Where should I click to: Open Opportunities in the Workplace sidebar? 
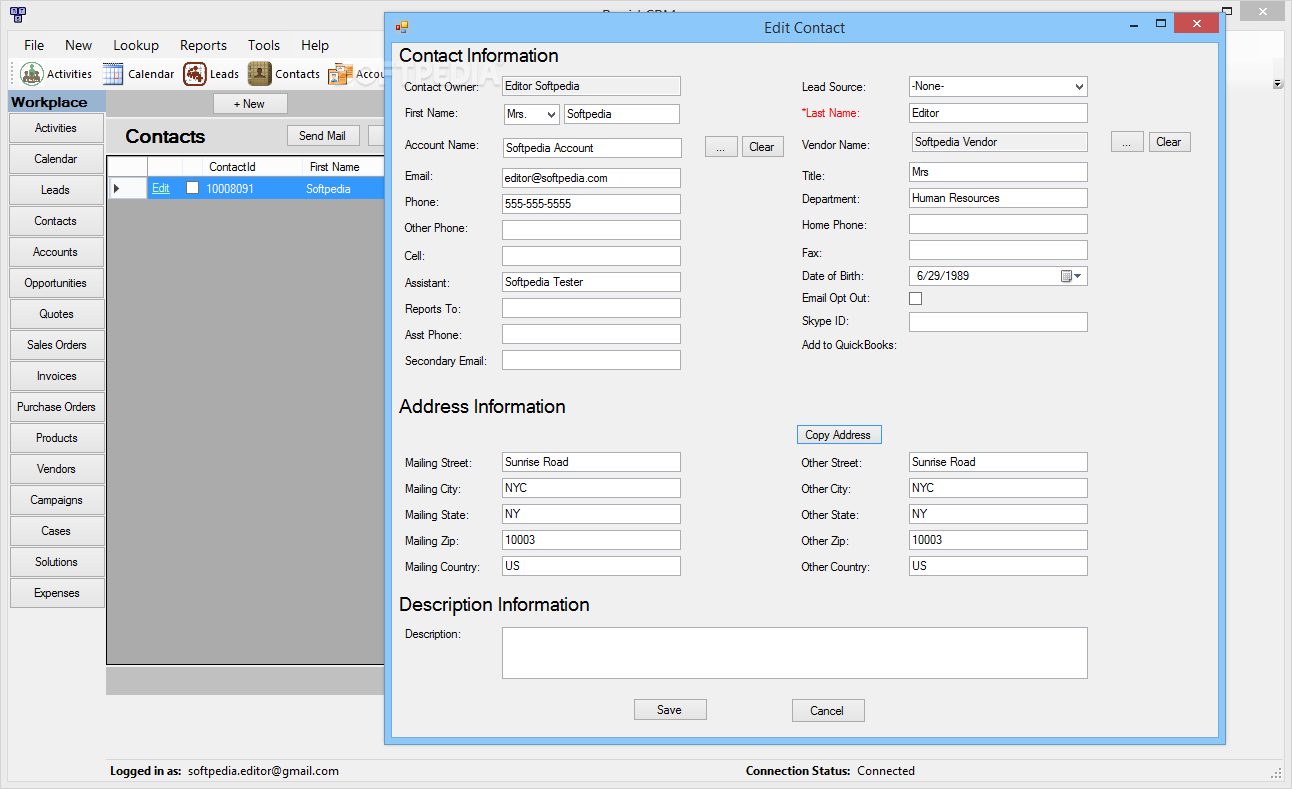click(56, 283)
